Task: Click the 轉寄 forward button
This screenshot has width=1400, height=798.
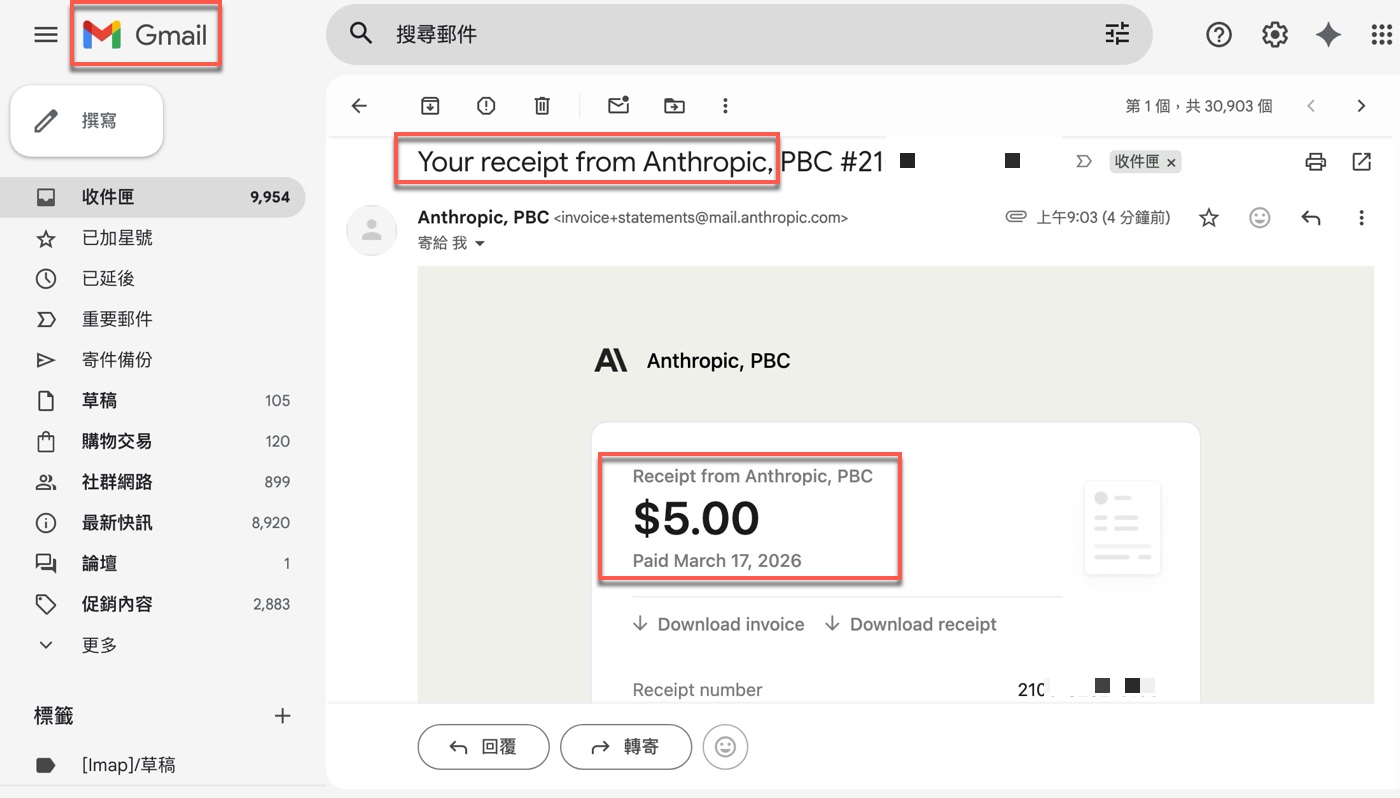Action: pos(626,746)
